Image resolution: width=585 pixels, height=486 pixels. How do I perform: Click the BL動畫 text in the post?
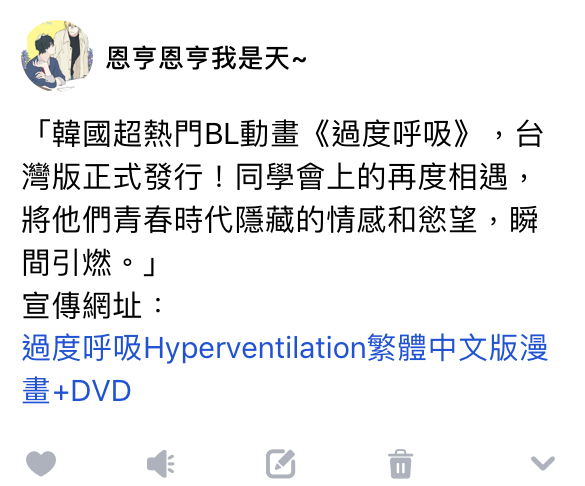point(252,134)
